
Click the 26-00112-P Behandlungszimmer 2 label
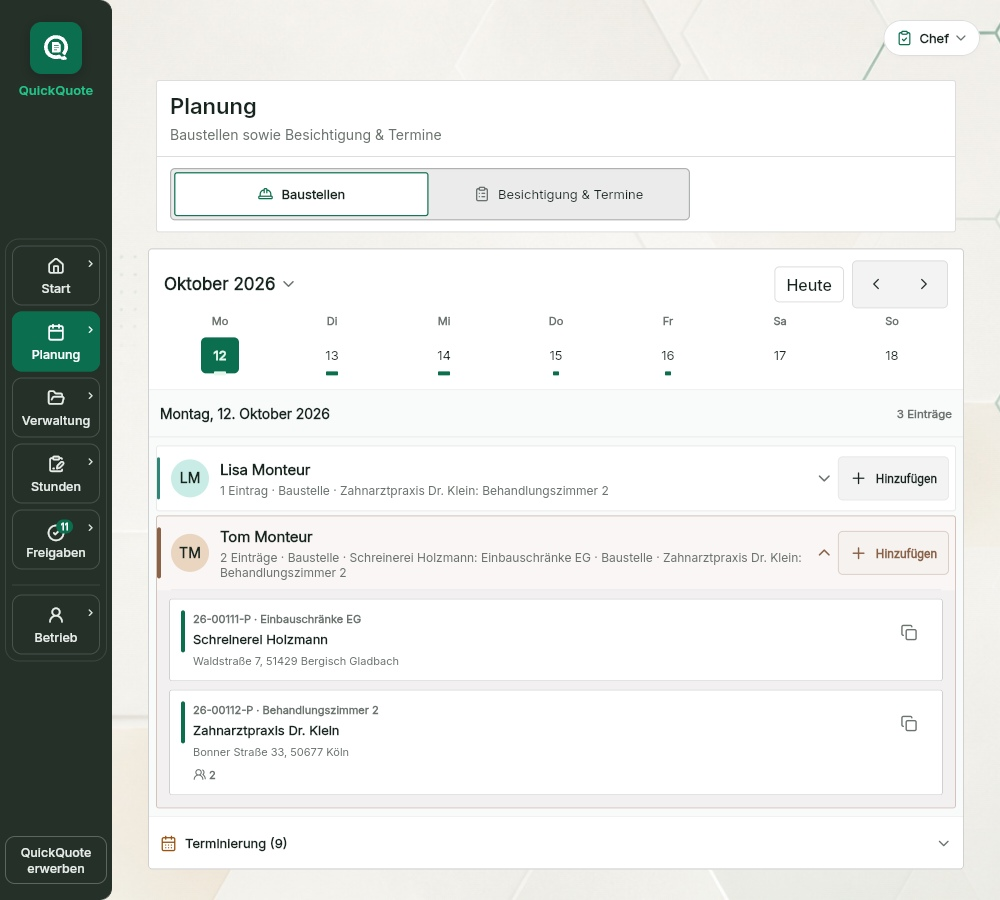[x=286, y=711]
